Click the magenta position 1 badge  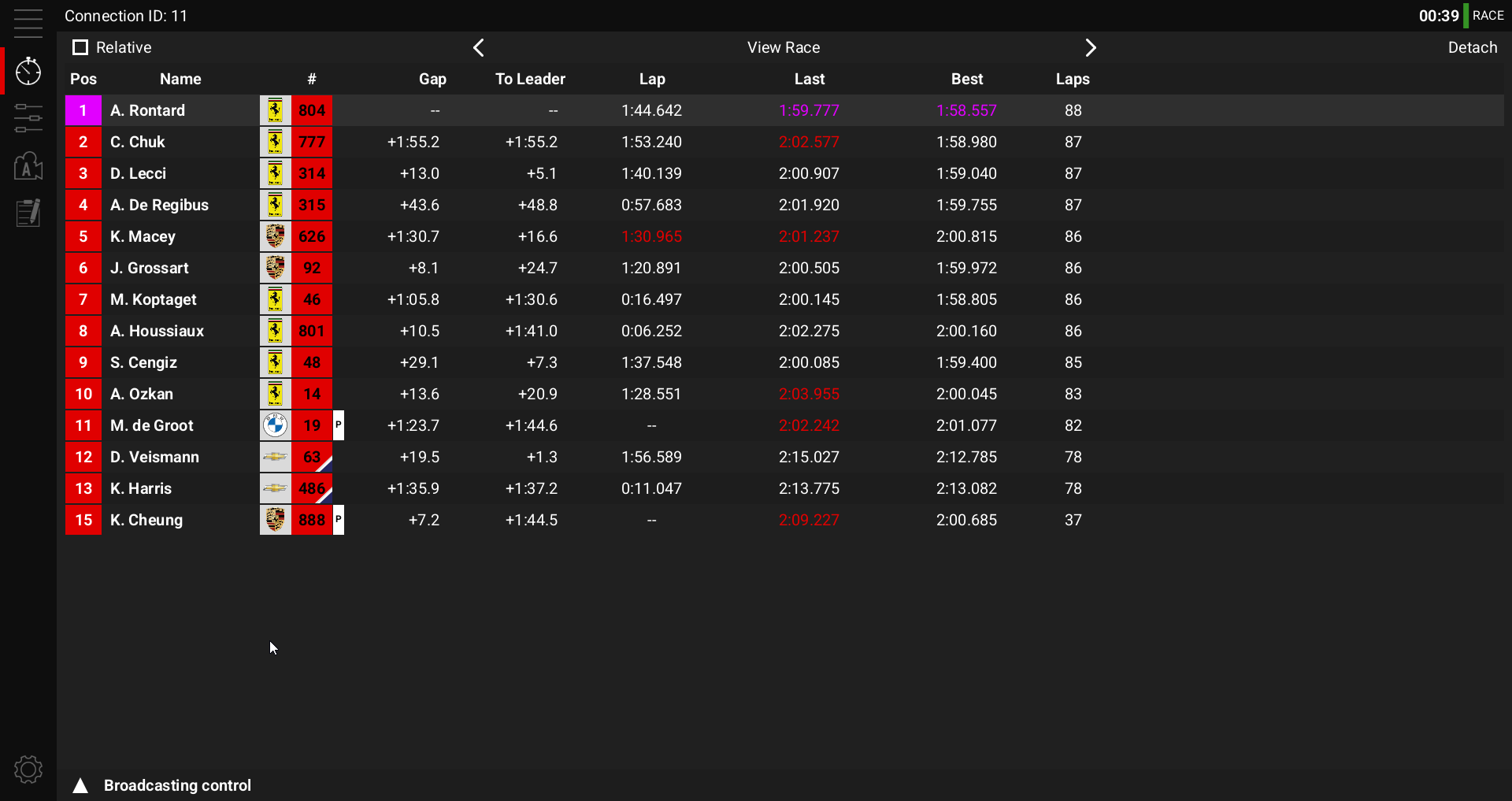click(83, 110)
